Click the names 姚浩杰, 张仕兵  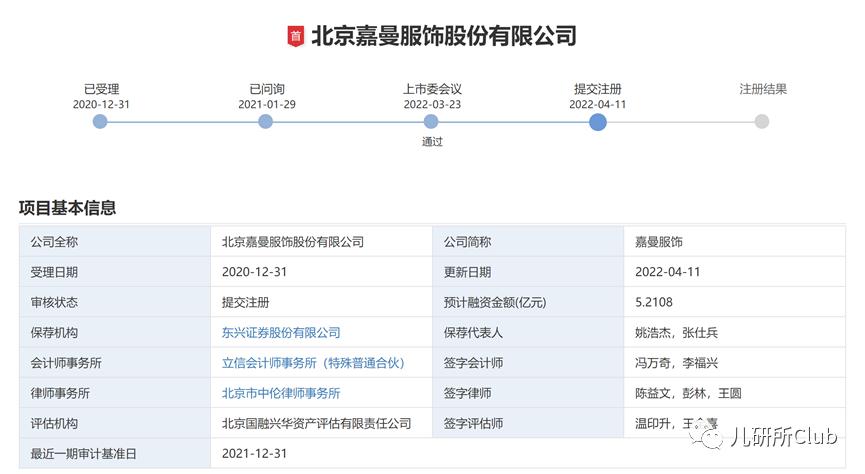[676, 333]
